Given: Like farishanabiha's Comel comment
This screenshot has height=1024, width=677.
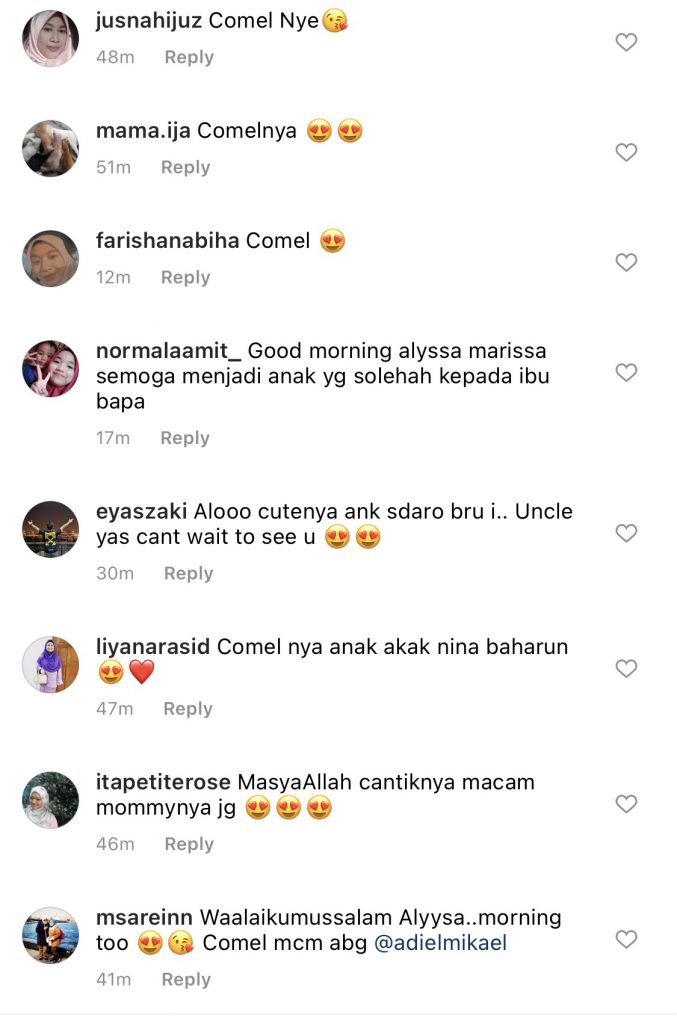Looking at the screenshot, I should [x=626, y=263].
